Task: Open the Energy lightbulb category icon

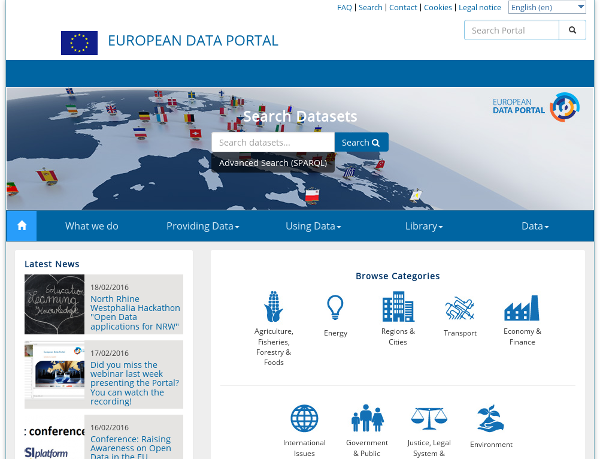Action: click(335, 307)
